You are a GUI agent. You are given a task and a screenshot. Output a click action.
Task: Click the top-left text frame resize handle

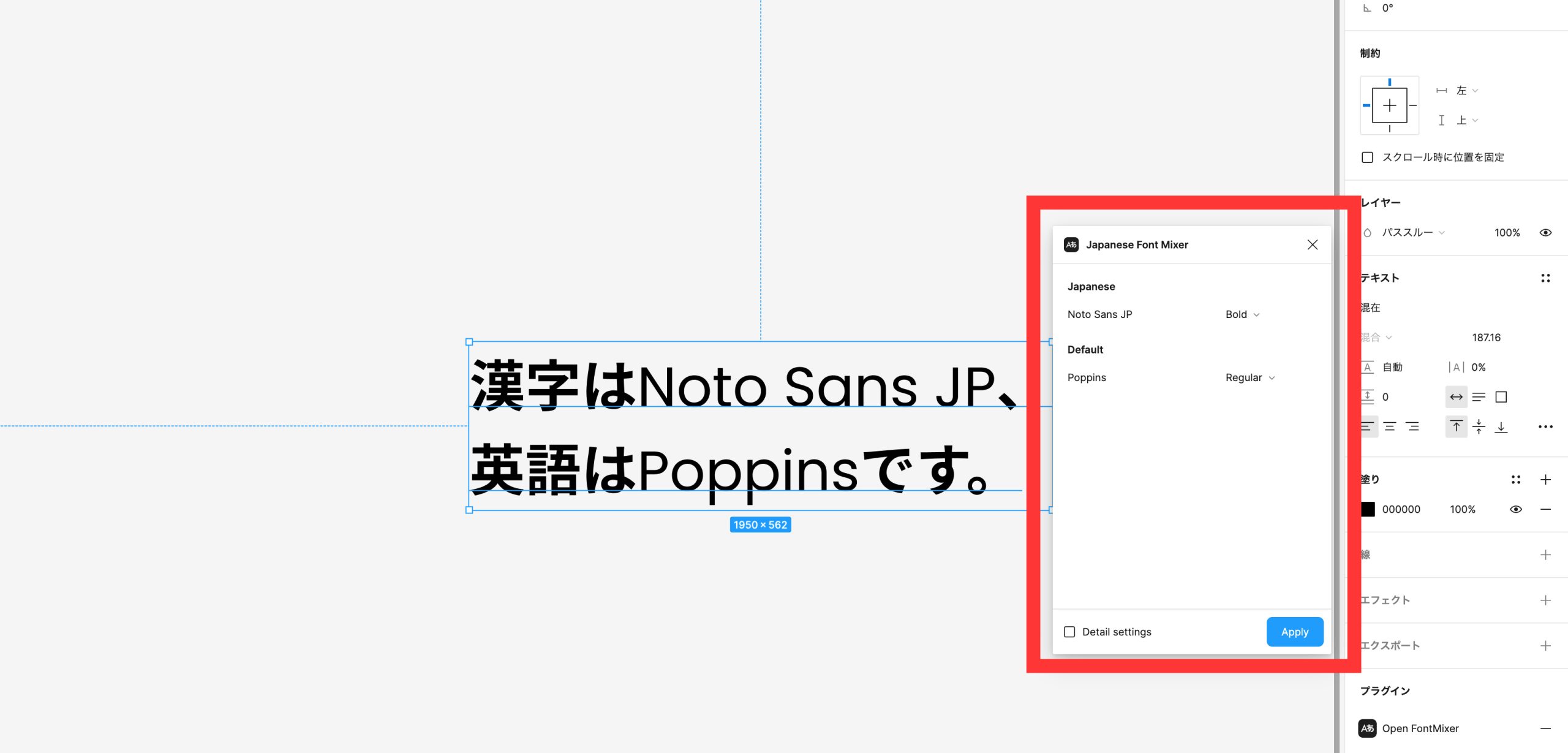pyautogui.click(x=469, y=342)
